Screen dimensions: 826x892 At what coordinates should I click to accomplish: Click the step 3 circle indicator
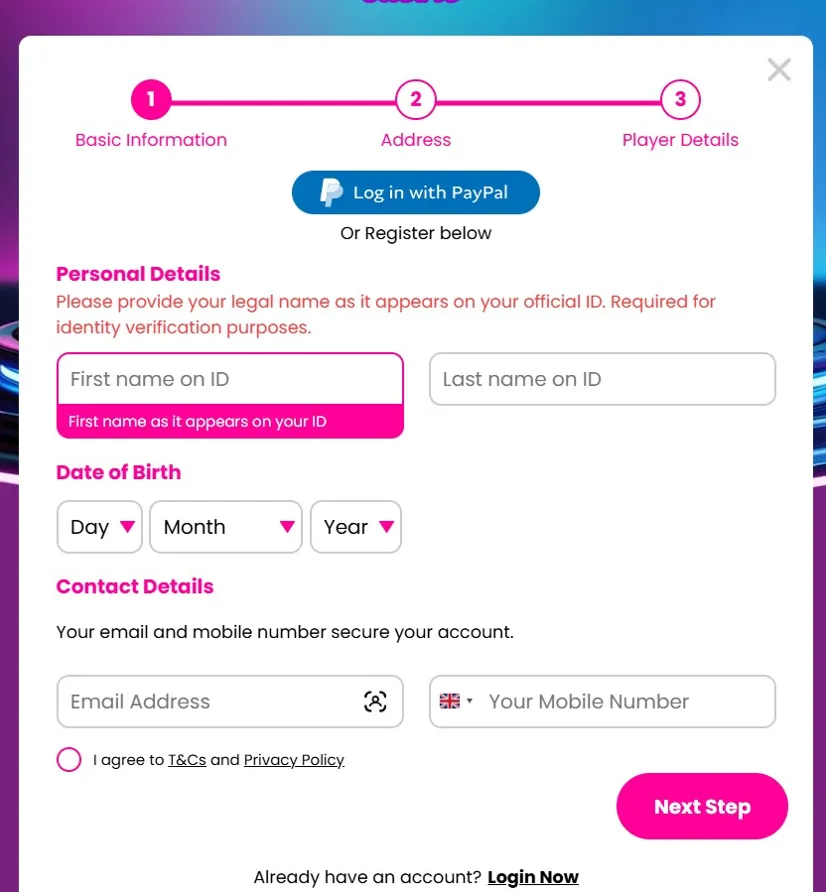coord(680,100)
